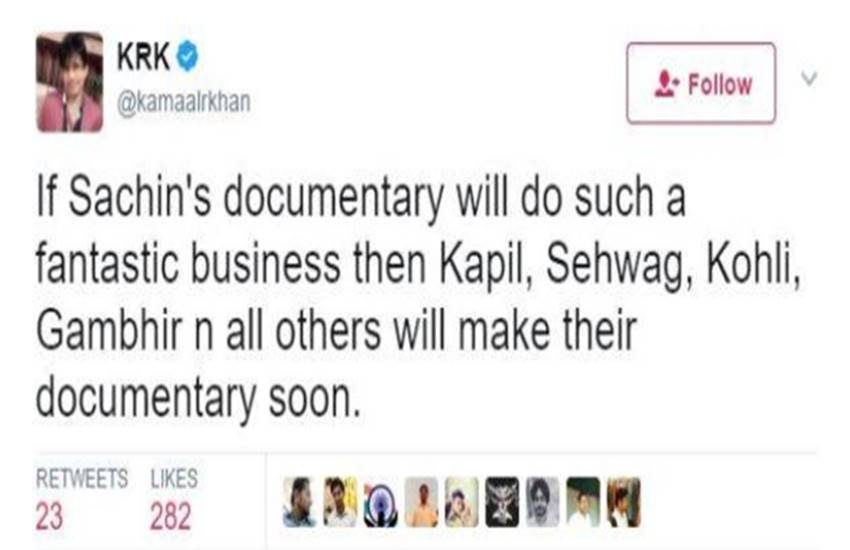Open the avatar of man in orange shirt
The width and height of the screenshot is (850, 550).
point(421,502)
